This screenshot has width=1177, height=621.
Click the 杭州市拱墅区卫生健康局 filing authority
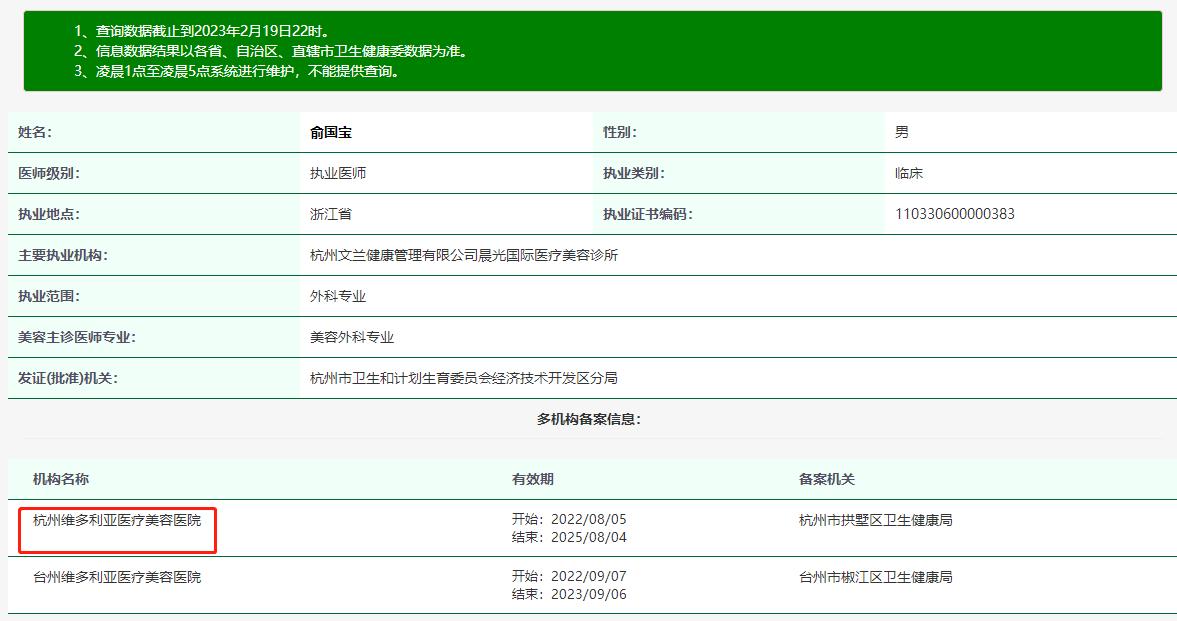tap(875, 520)
